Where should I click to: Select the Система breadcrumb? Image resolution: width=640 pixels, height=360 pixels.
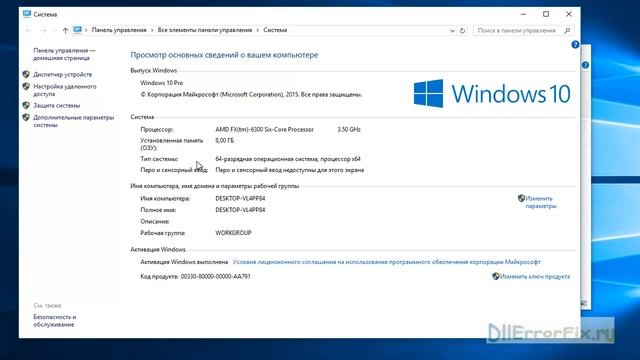coord(275,30)
